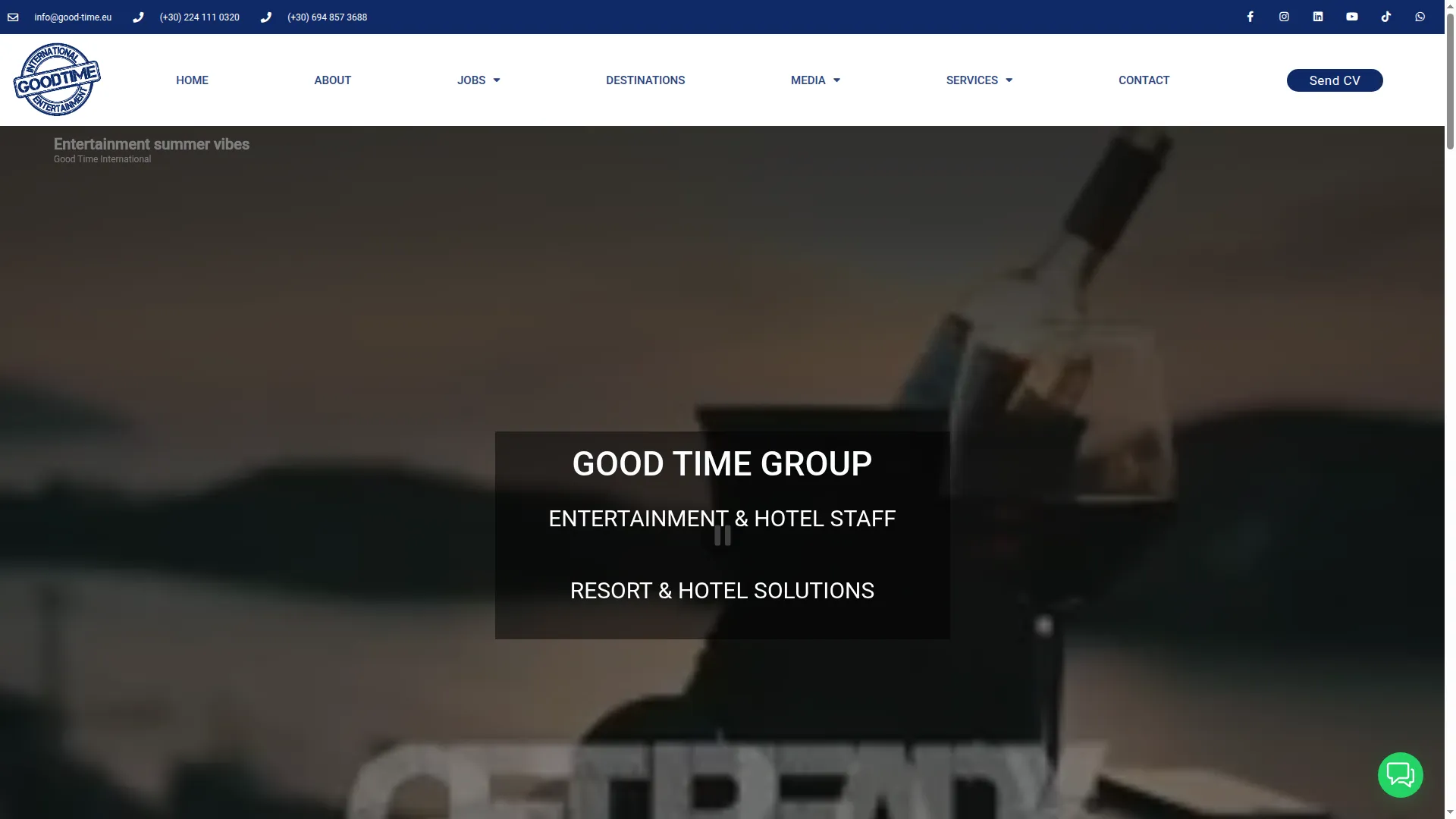Screen dimensions: 1456x819
Task: Click the 'Good Time International' video caption
Action: coord(102,159)
